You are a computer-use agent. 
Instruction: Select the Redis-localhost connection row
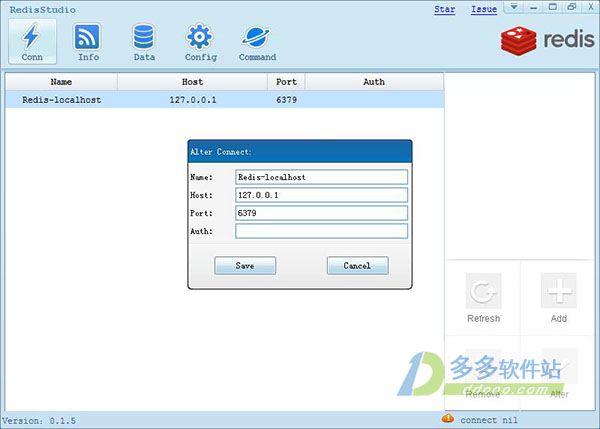[x=225, y=100]
